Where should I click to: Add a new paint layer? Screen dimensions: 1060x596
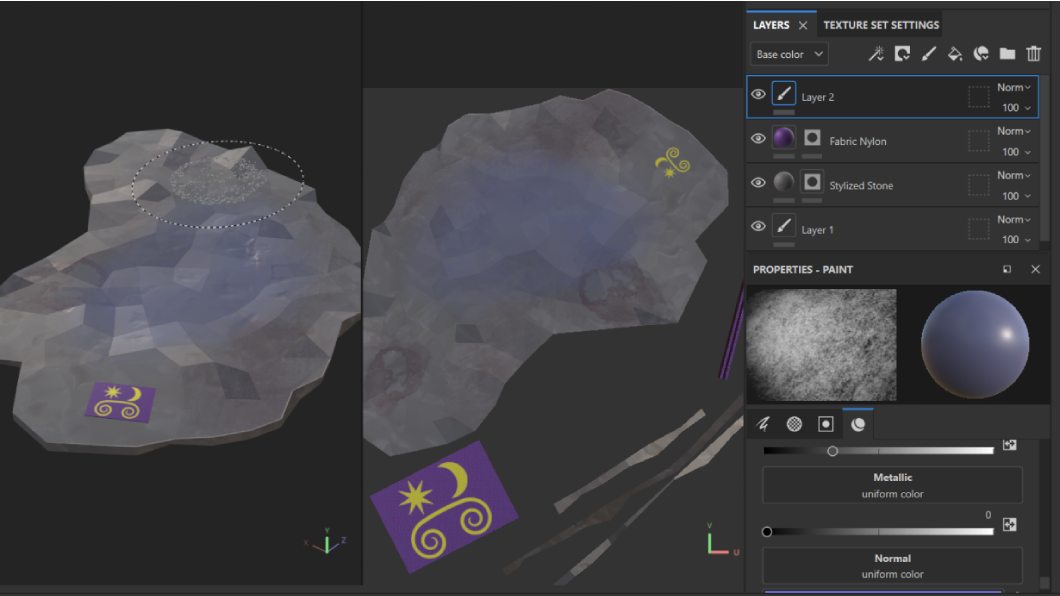928,53
